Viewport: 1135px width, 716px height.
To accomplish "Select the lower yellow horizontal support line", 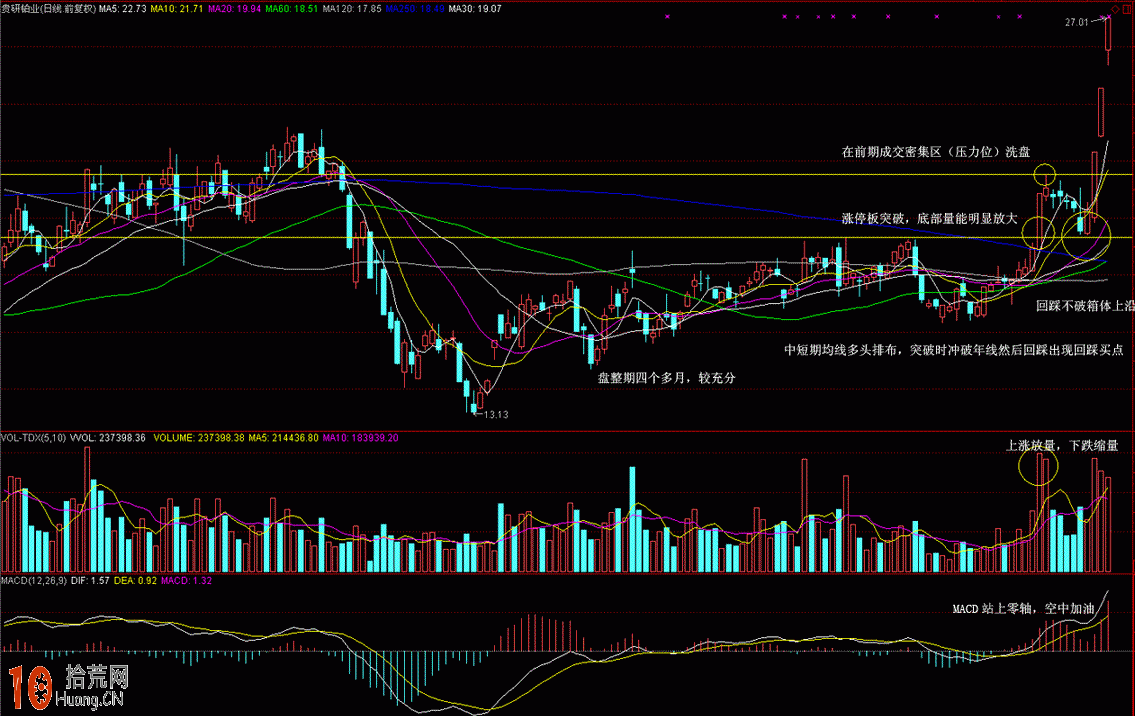I will 568,237.
